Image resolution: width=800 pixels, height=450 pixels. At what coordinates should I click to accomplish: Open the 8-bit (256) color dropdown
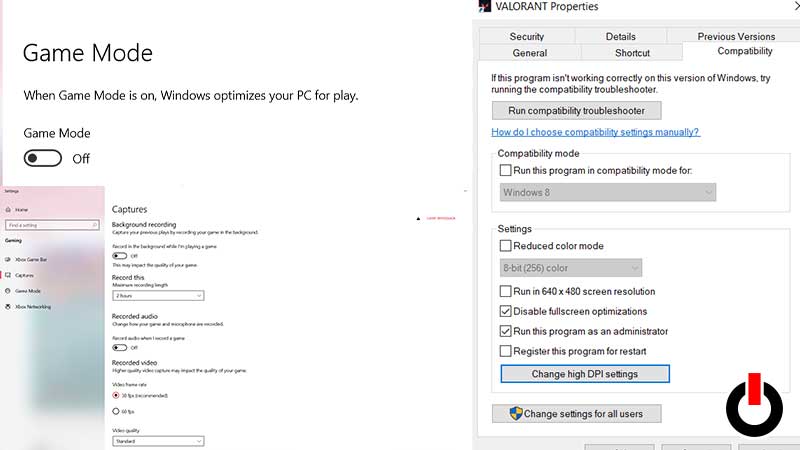(x=571, y=268)
